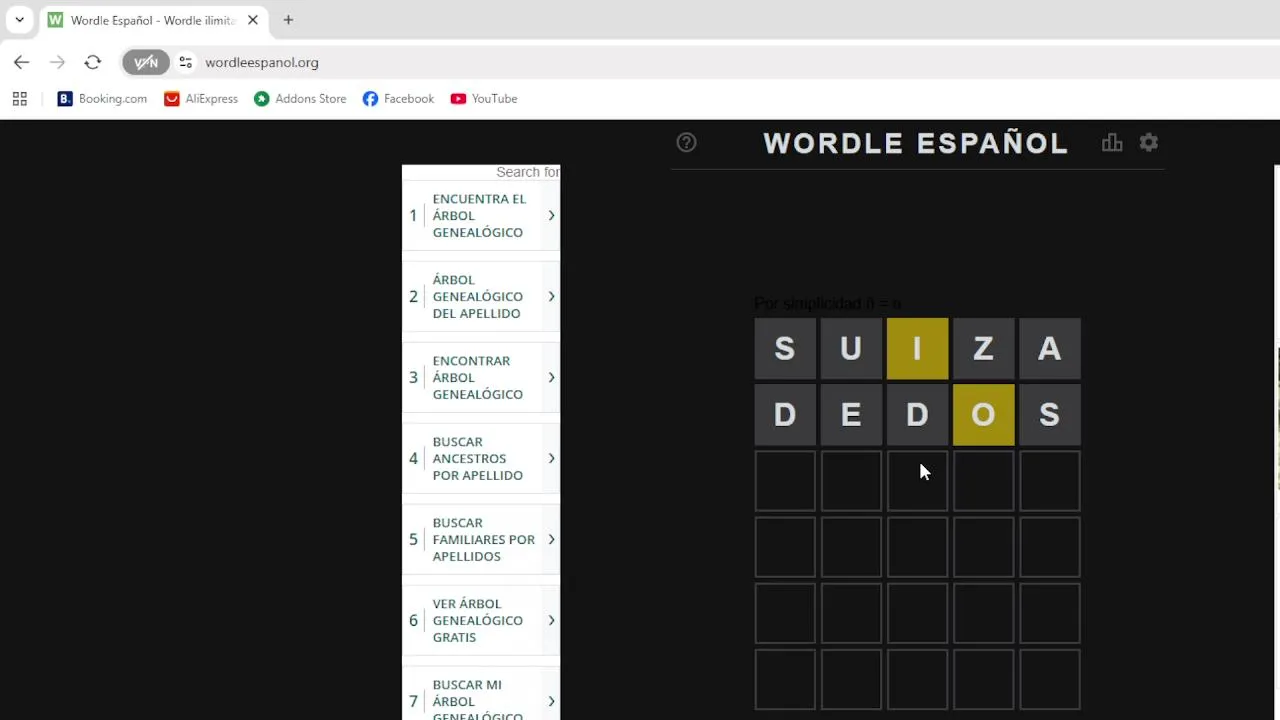The height and width of the screenshot is (720, 1280).
Task: Open the YouTube bookmark
Action: coord(484,99)
